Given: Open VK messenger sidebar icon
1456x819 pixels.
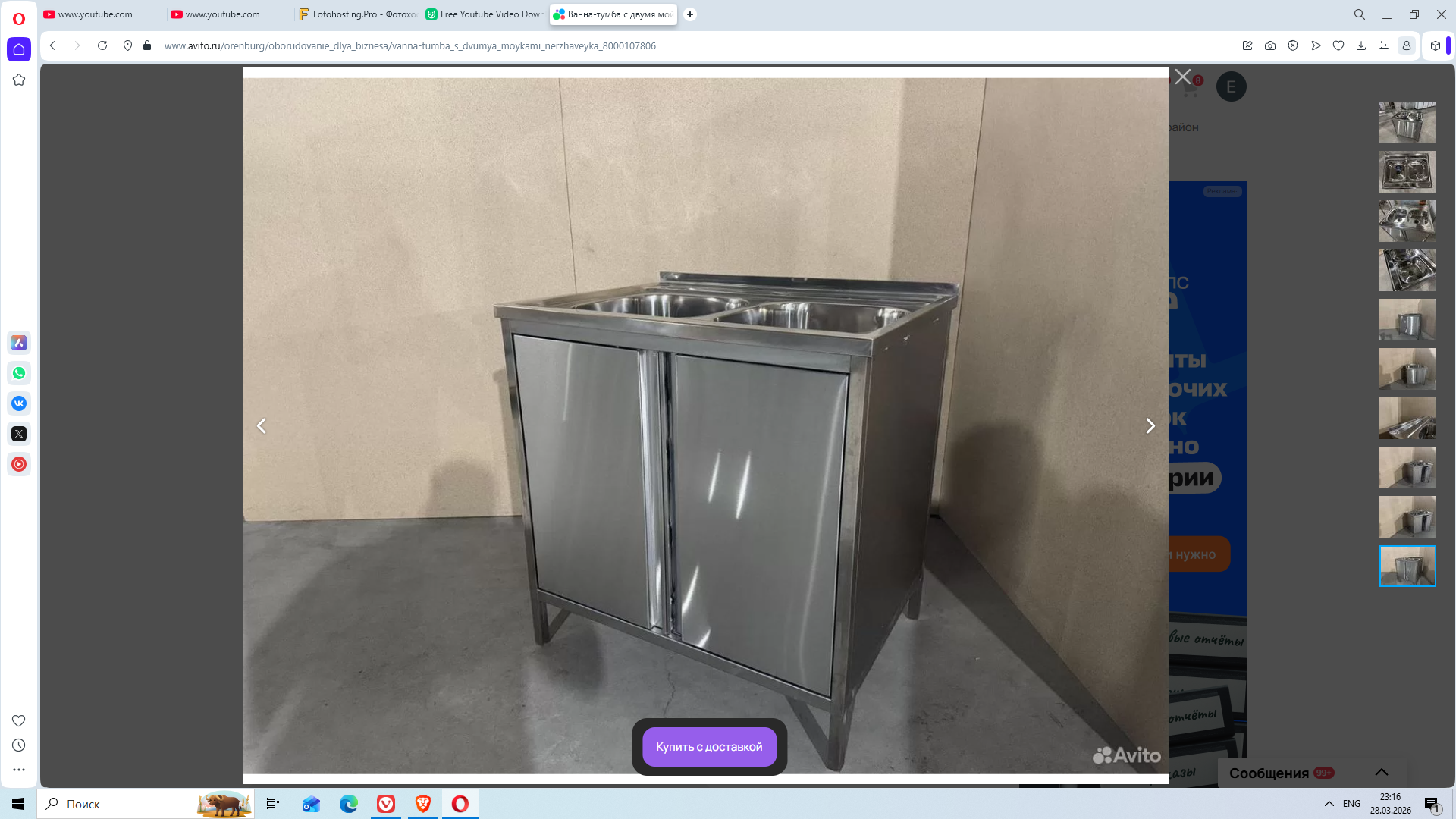Looking at the screenshot, I should pyautogui.click(x=19, y=403).
